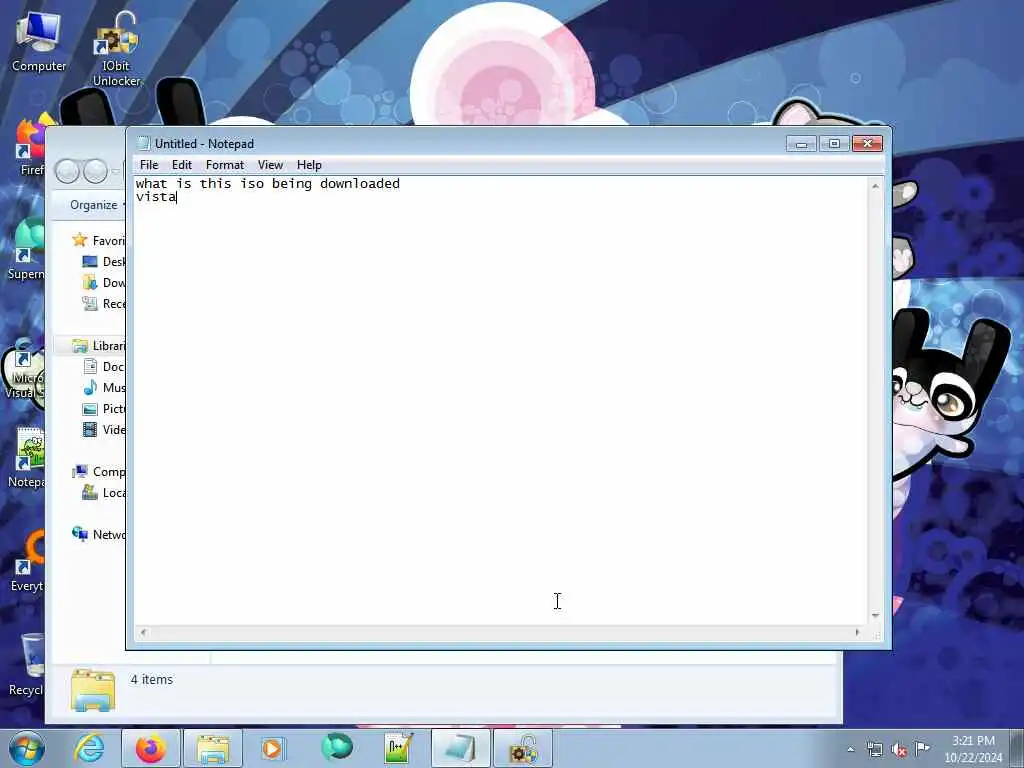
Task: Click the Explorer Back navigation button
Action: (67, 172)
